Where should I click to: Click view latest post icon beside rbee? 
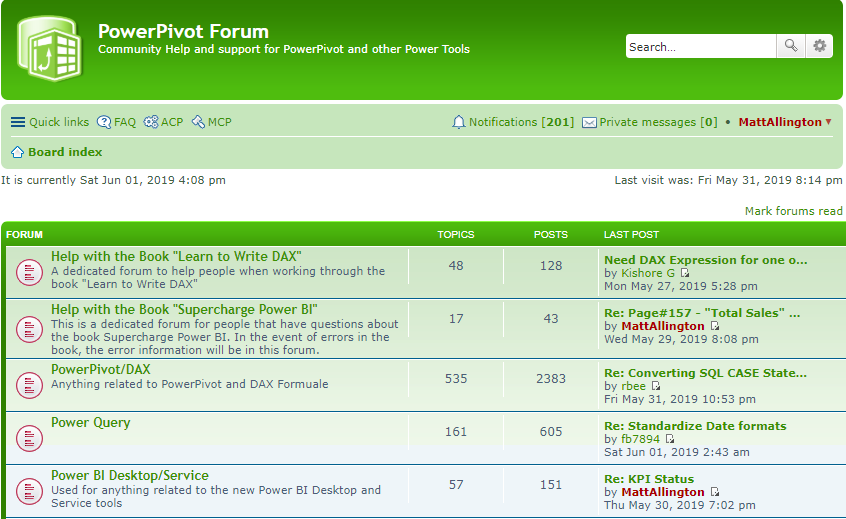point(656,386)
